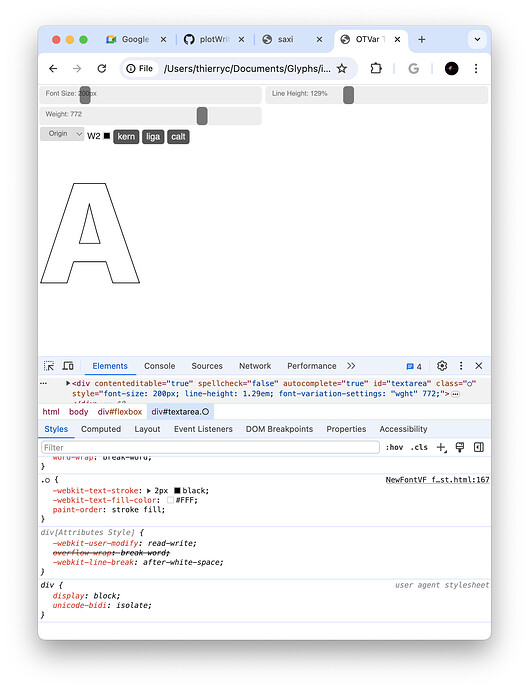Open DevTools settings gear
Viewport: 529px width, 690px height.
(442, 366)
